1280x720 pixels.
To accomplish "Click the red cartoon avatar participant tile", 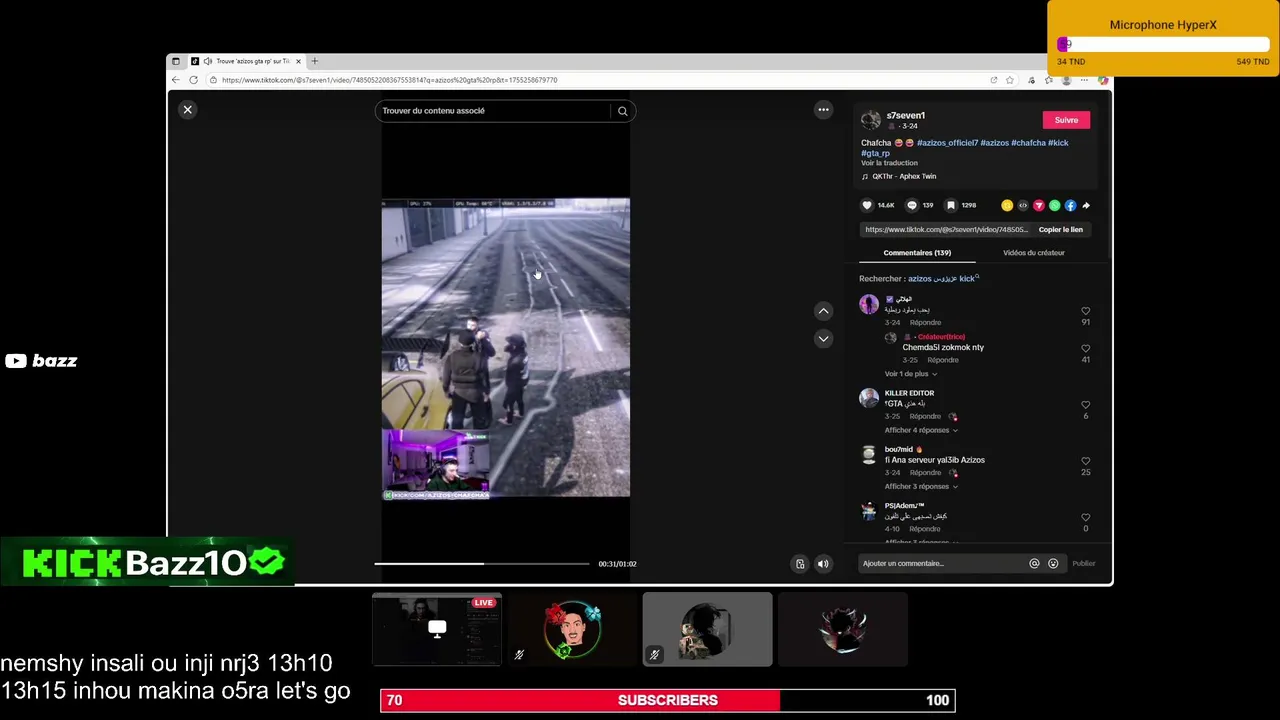I will point(572,629).
